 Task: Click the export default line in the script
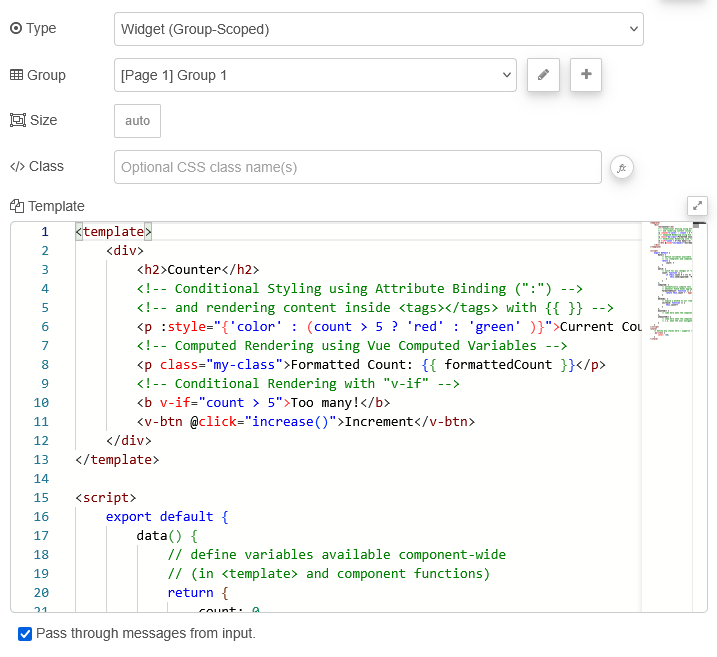point(167,516)
